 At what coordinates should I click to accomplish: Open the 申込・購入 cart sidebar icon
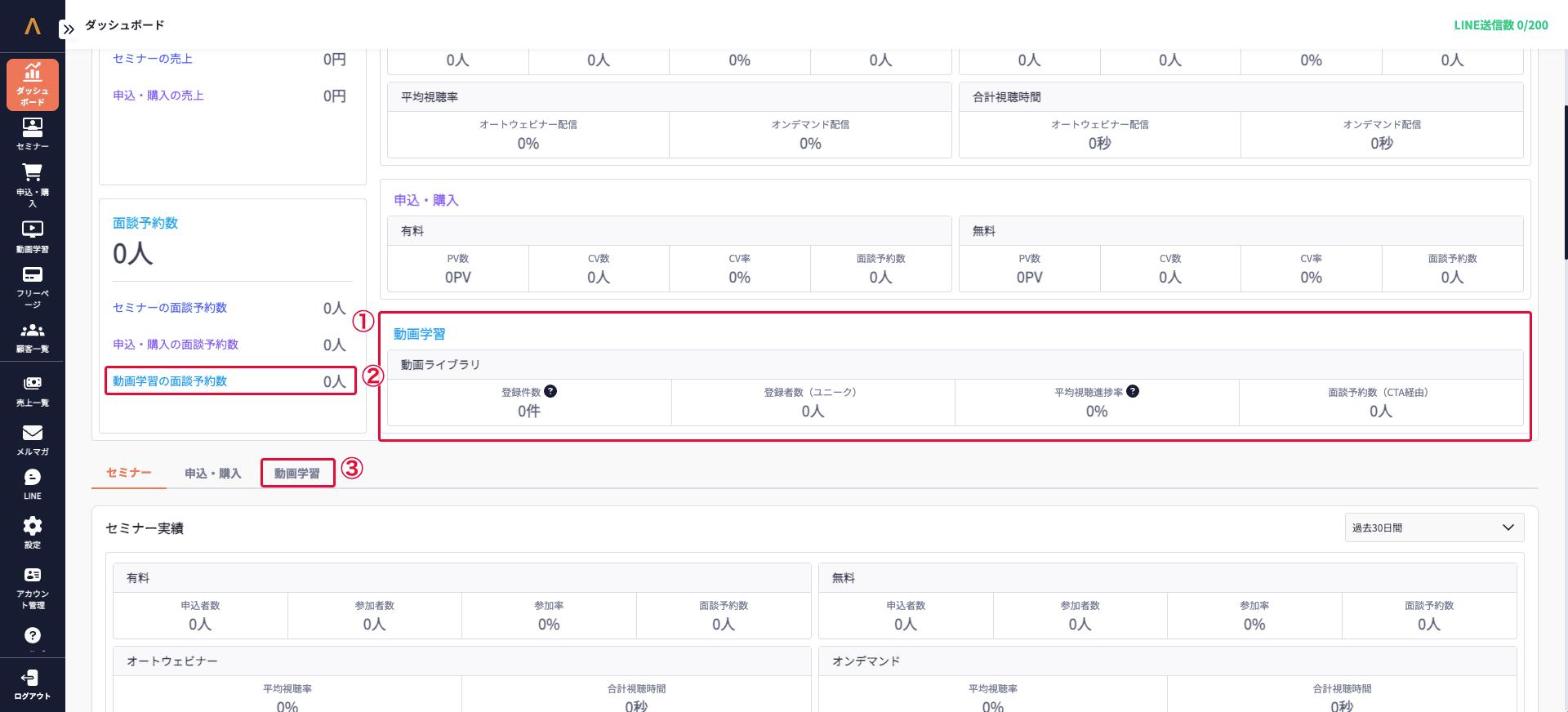[x=32, y=185]
